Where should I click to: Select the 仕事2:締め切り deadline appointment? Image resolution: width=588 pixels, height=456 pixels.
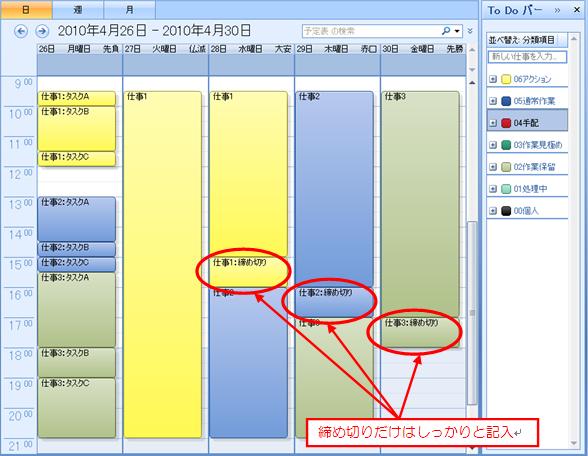[334, 302]
